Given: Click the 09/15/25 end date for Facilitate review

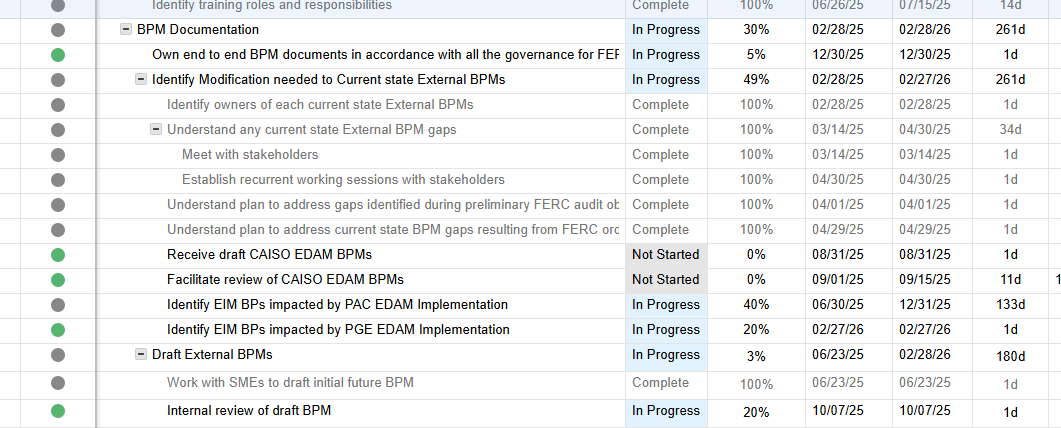Looking at the screenshot, I should (924, 280).
